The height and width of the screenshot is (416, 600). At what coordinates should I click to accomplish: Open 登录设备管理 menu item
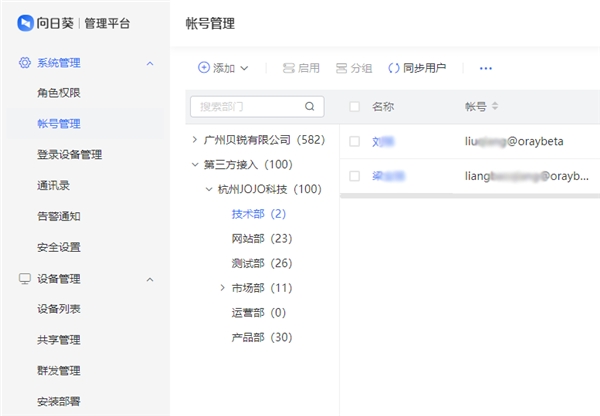coord(69,155)
